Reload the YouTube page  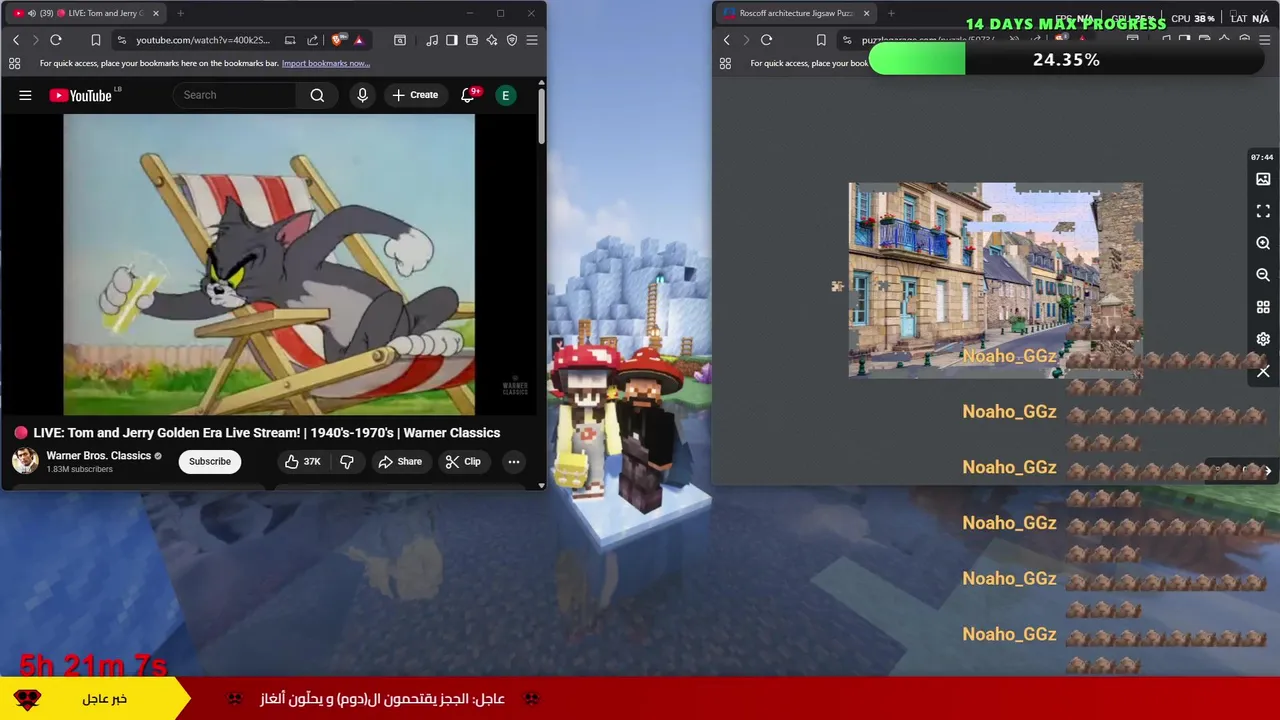coord(56,40)
